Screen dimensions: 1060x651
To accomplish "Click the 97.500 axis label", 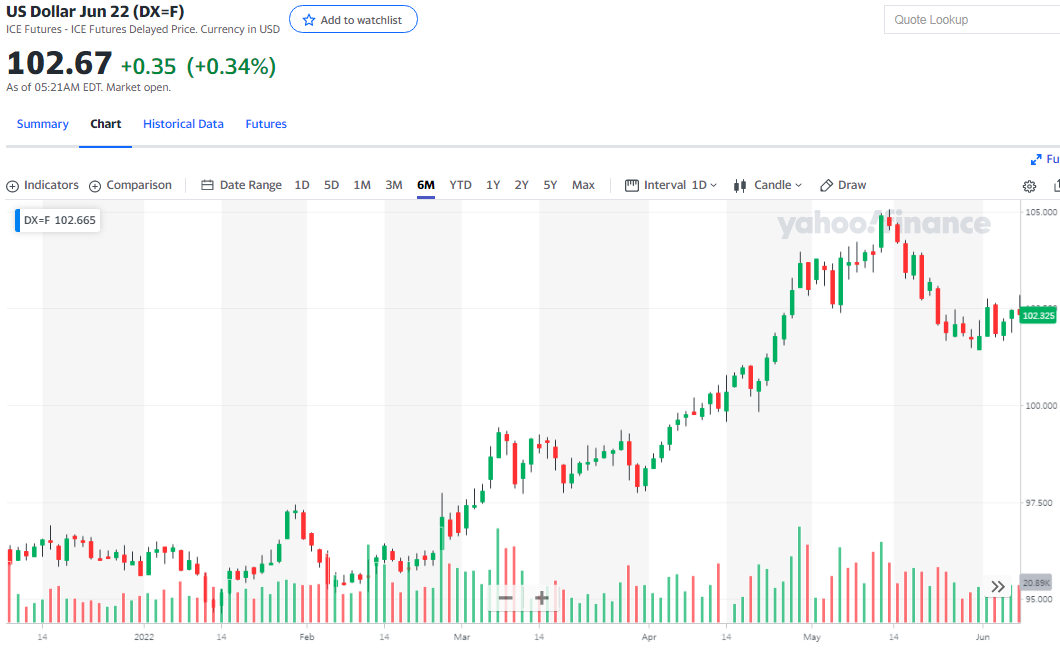I will (x=1039, y=503).
